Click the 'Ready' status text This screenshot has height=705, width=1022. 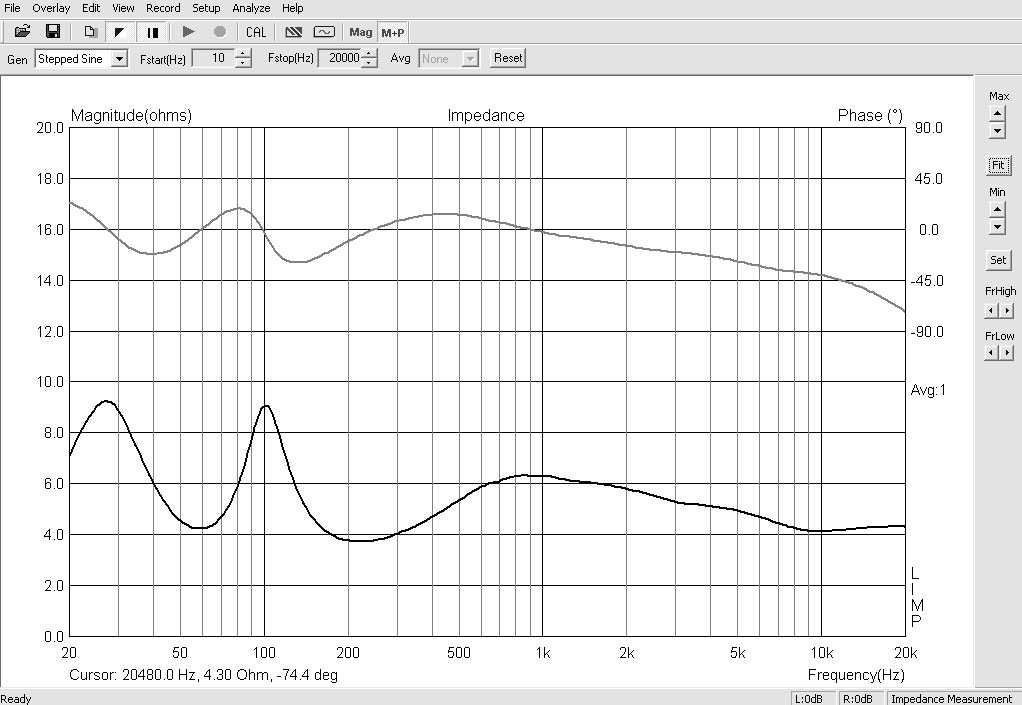[x=16, y=698]
